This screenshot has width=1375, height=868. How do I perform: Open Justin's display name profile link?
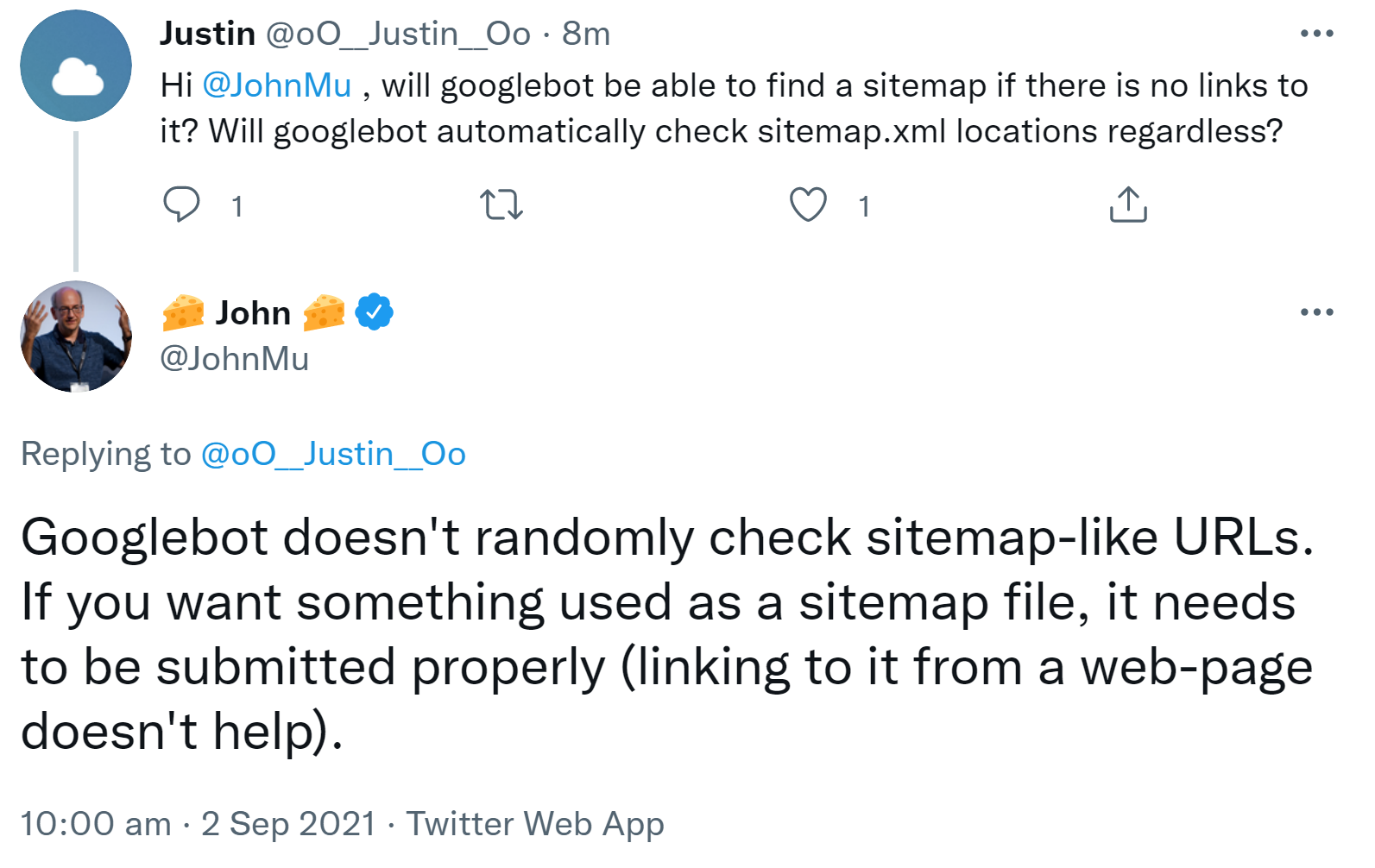click(207, 34)
